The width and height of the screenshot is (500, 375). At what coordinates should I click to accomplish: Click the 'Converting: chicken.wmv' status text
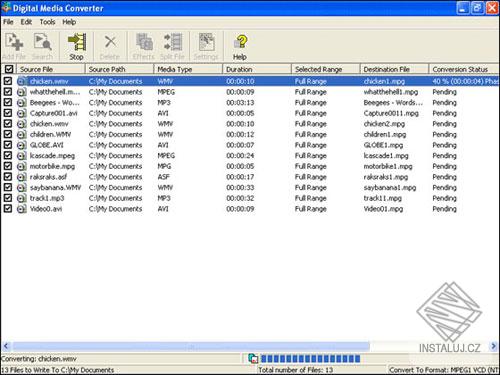point(39,359)
